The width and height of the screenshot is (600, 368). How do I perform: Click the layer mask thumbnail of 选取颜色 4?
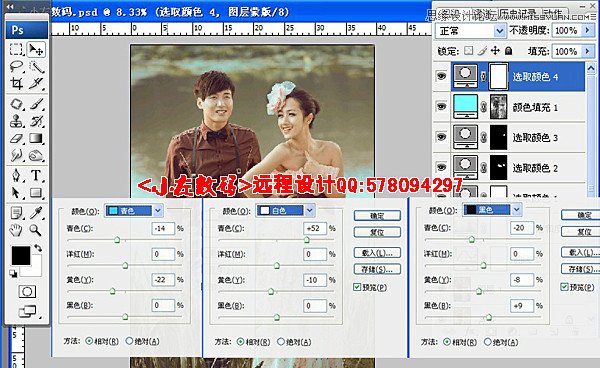(499, 76)
